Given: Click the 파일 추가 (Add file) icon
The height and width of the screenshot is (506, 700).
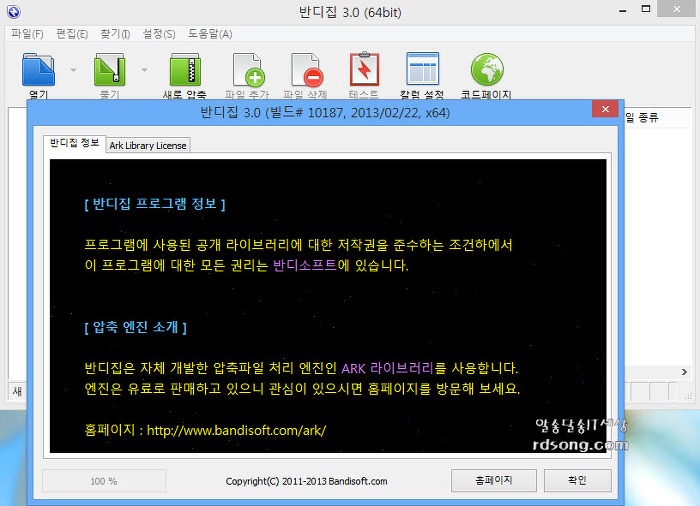Looking at the screenshot, I should 247,70.
